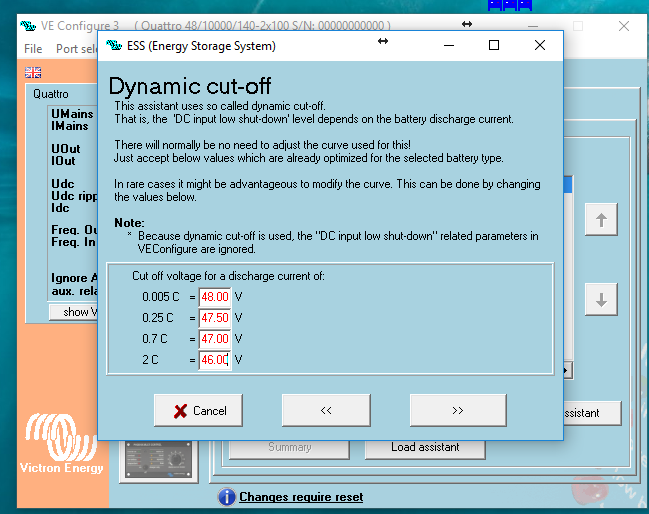
Task: Edit the 0.25 C cut-off voltage field
Action: click(215, 318)
